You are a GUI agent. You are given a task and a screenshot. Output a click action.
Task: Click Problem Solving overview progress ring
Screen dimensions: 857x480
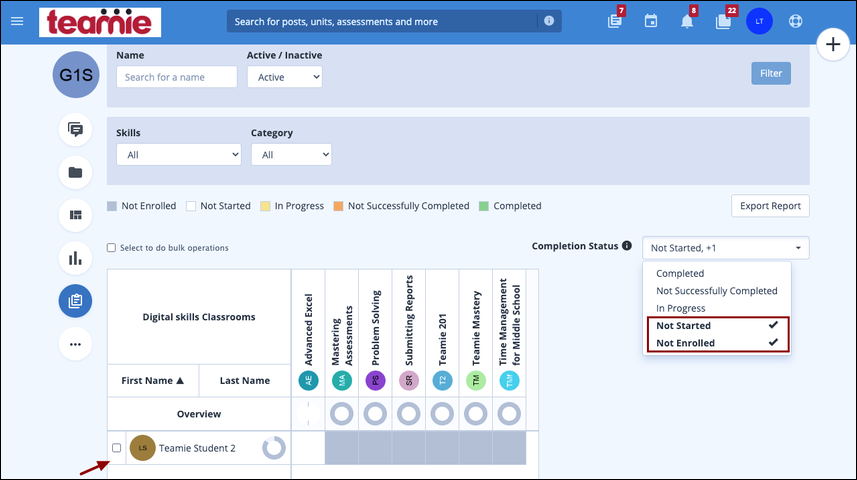tap(375, 414)
